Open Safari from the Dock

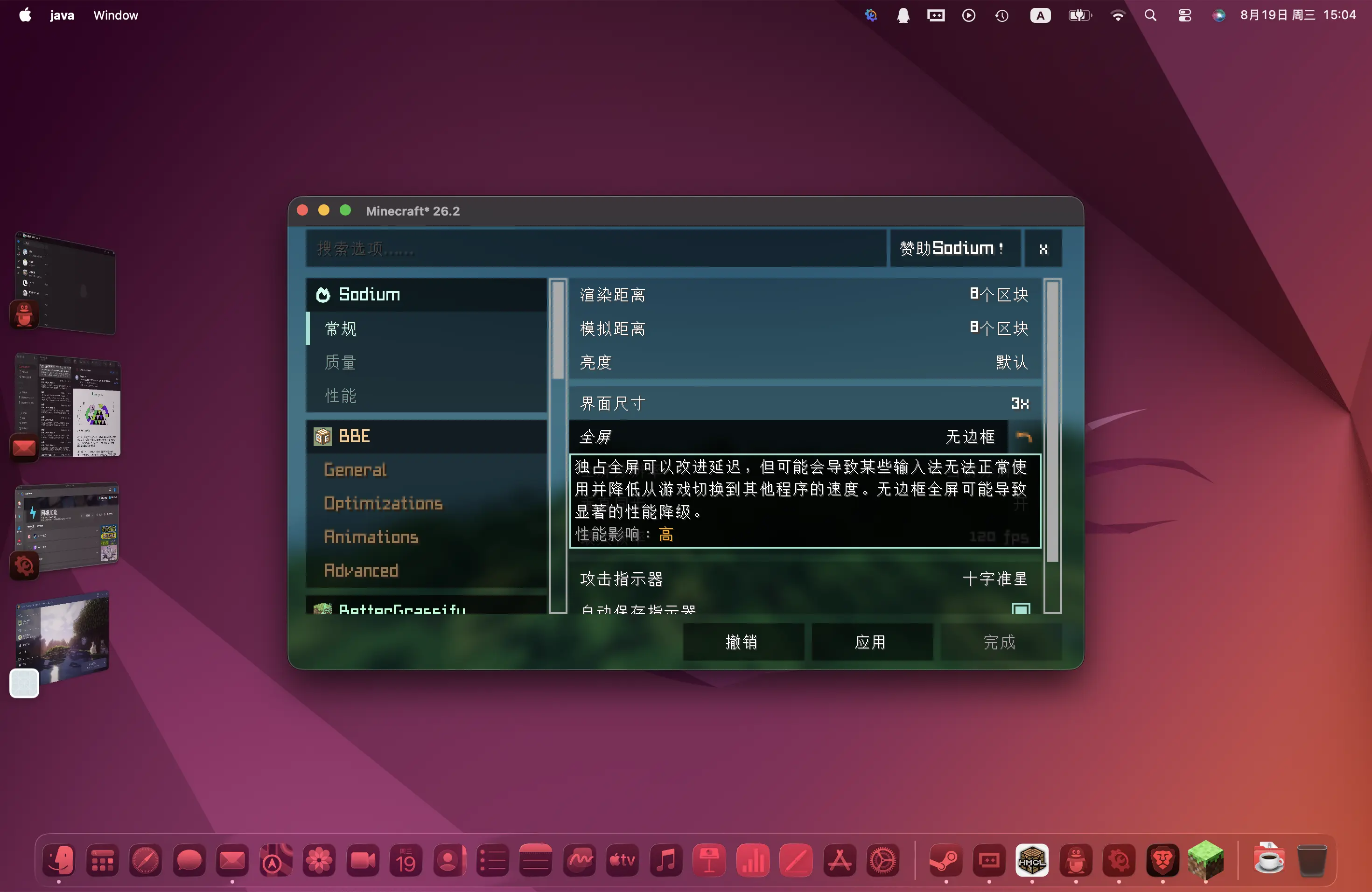tap(145, 860)
